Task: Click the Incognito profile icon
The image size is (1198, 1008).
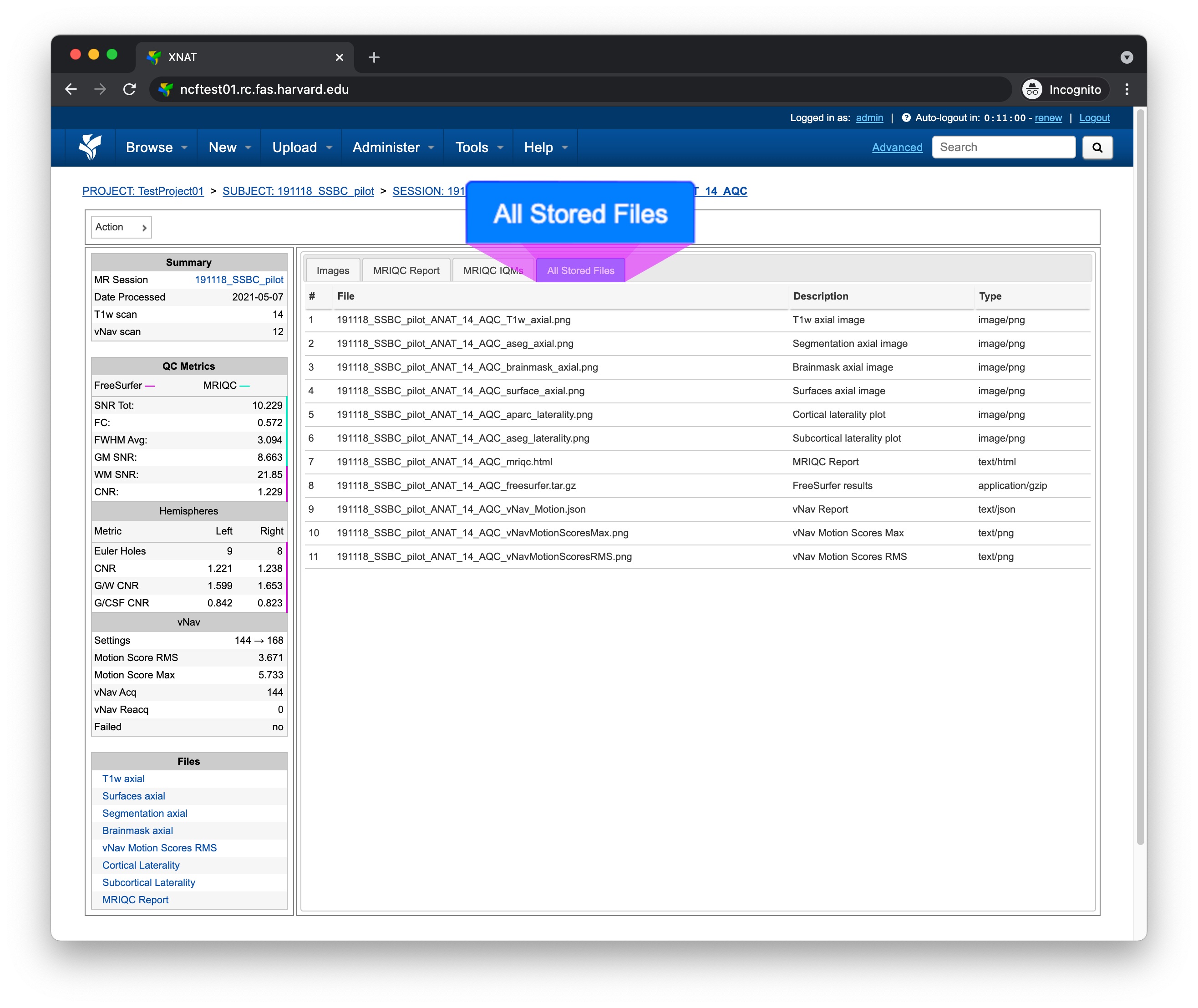Action: [x=1032, y=89]
